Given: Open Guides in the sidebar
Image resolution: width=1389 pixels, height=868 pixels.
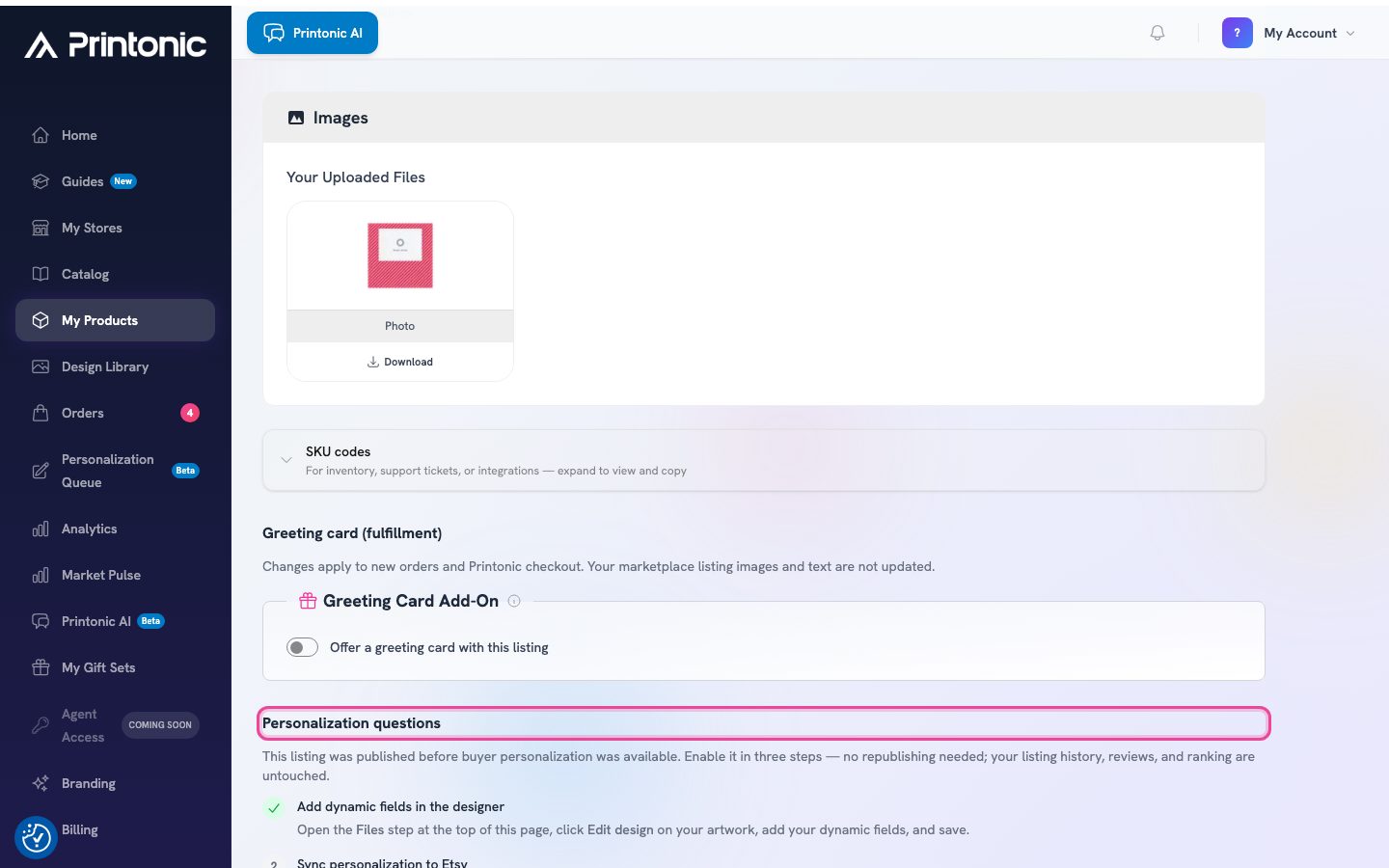Looking at the screenshot, I should [115, 181].
